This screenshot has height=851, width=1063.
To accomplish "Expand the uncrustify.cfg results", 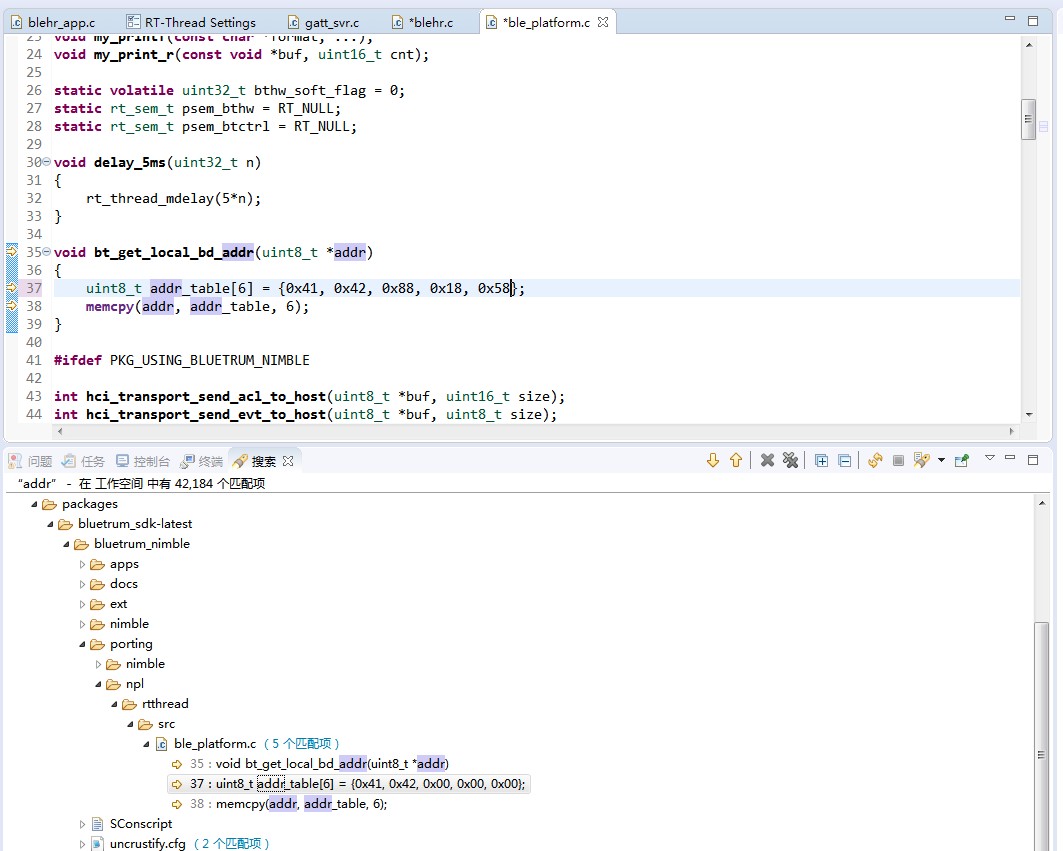I will [x=83, y=844].
